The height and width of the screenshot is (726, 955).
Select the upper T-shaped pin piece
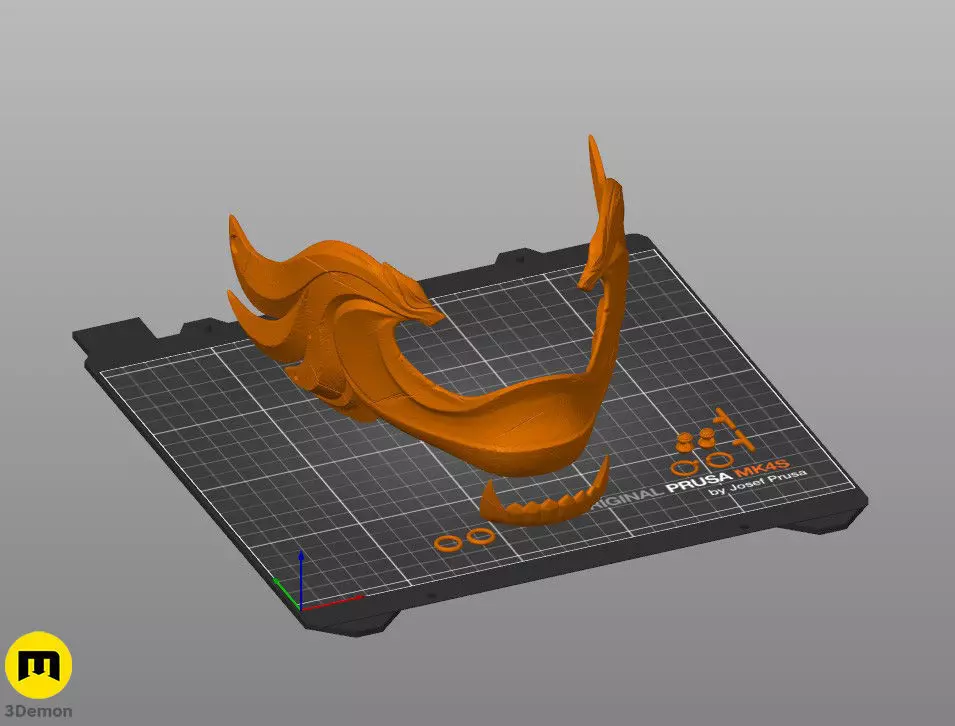(725, 419)
